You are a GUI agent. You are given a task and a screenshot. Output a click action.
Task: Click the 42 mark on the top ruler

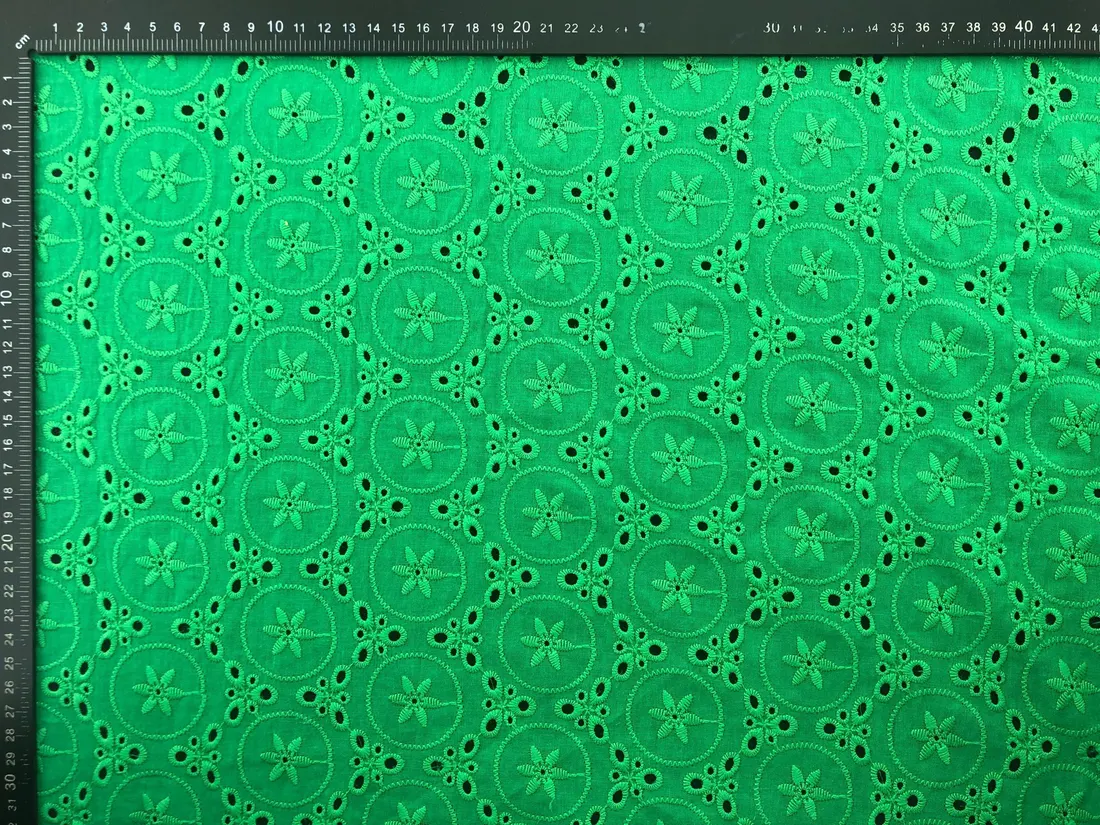(x=1073, y=27)
